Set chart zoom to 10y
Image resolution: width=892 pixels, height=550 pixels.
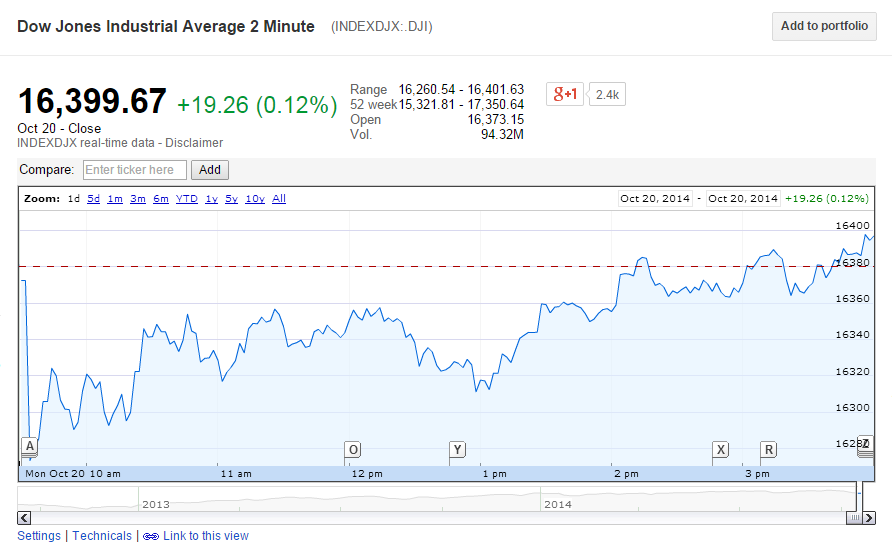[x=255, y=199]
